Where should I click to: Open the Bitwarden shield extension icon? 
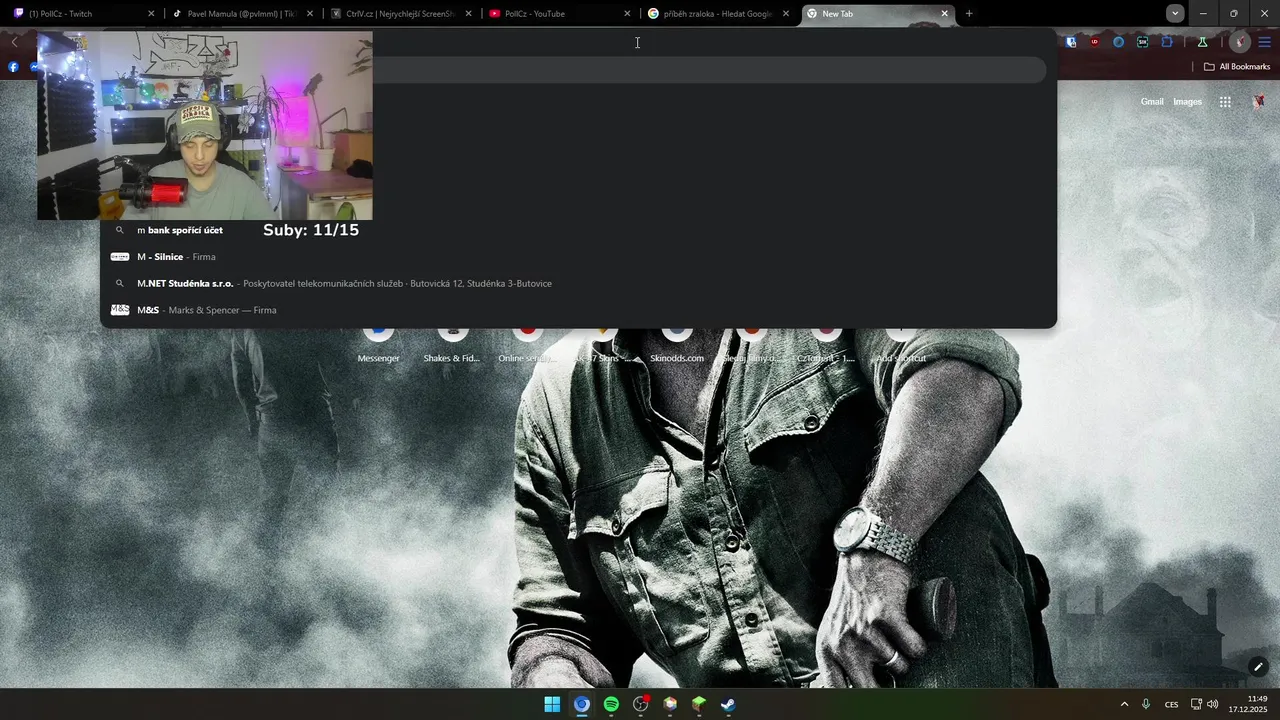point(1071,42)
